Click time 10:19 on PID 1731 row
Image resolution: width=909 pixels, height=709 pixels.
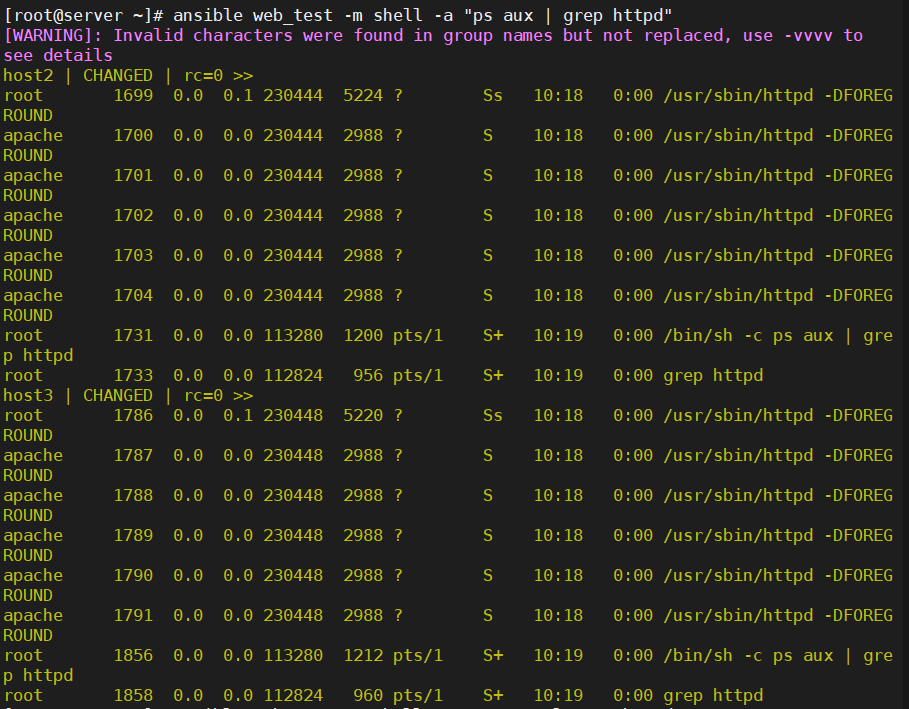coord(558,336)
